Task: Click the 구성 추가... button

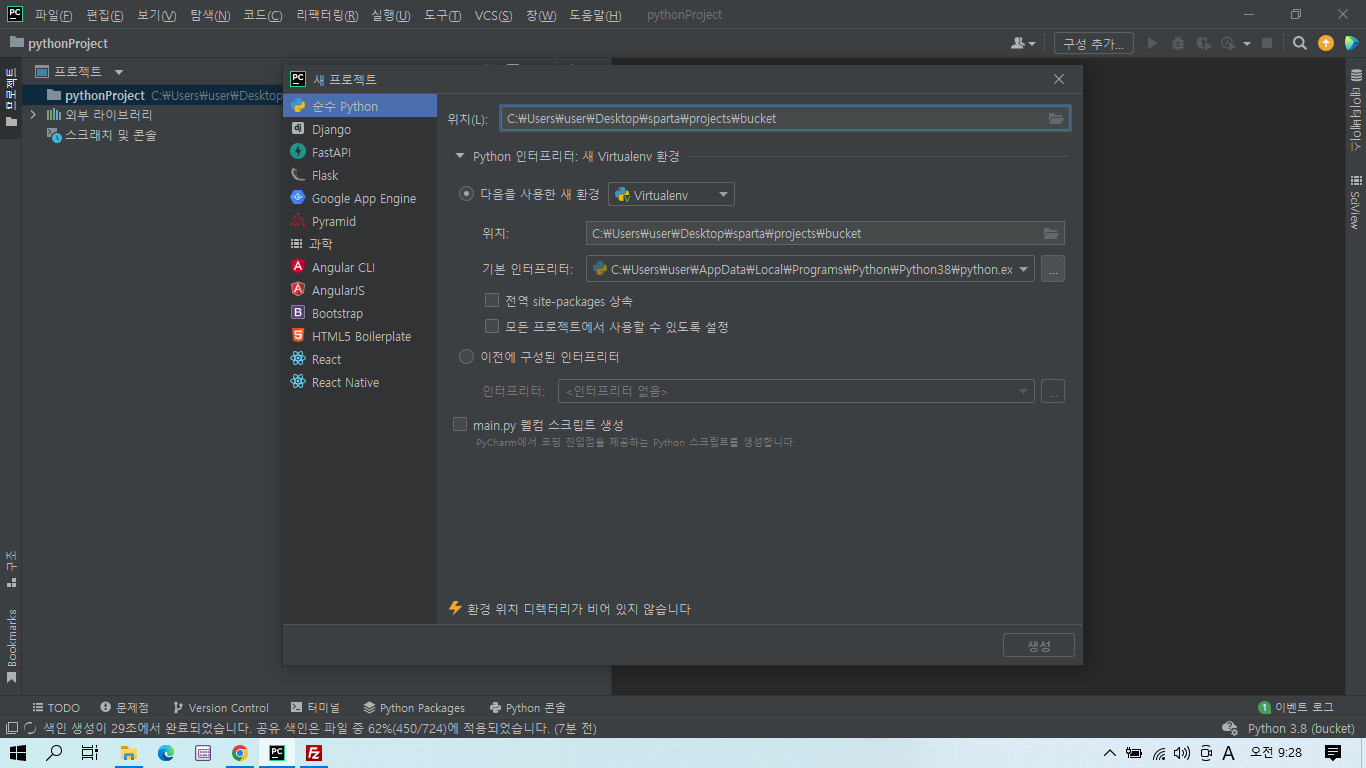Action: tap(1094, 43)
